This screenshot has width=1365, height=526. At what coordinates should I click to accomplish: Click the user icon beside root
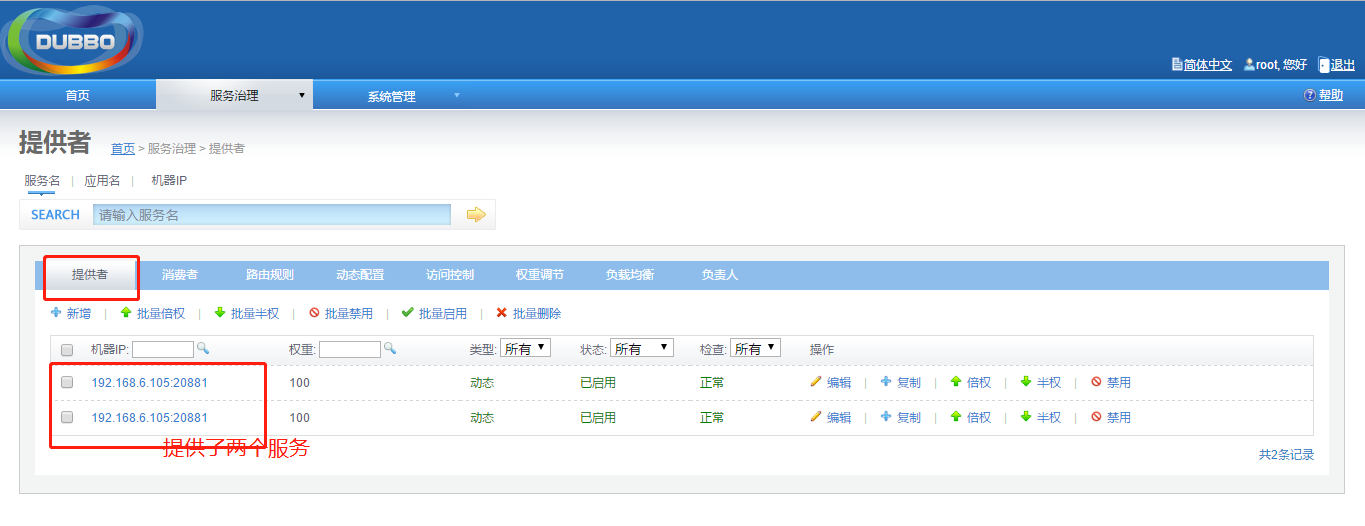pyautogui.click(x=1249, y=64)
